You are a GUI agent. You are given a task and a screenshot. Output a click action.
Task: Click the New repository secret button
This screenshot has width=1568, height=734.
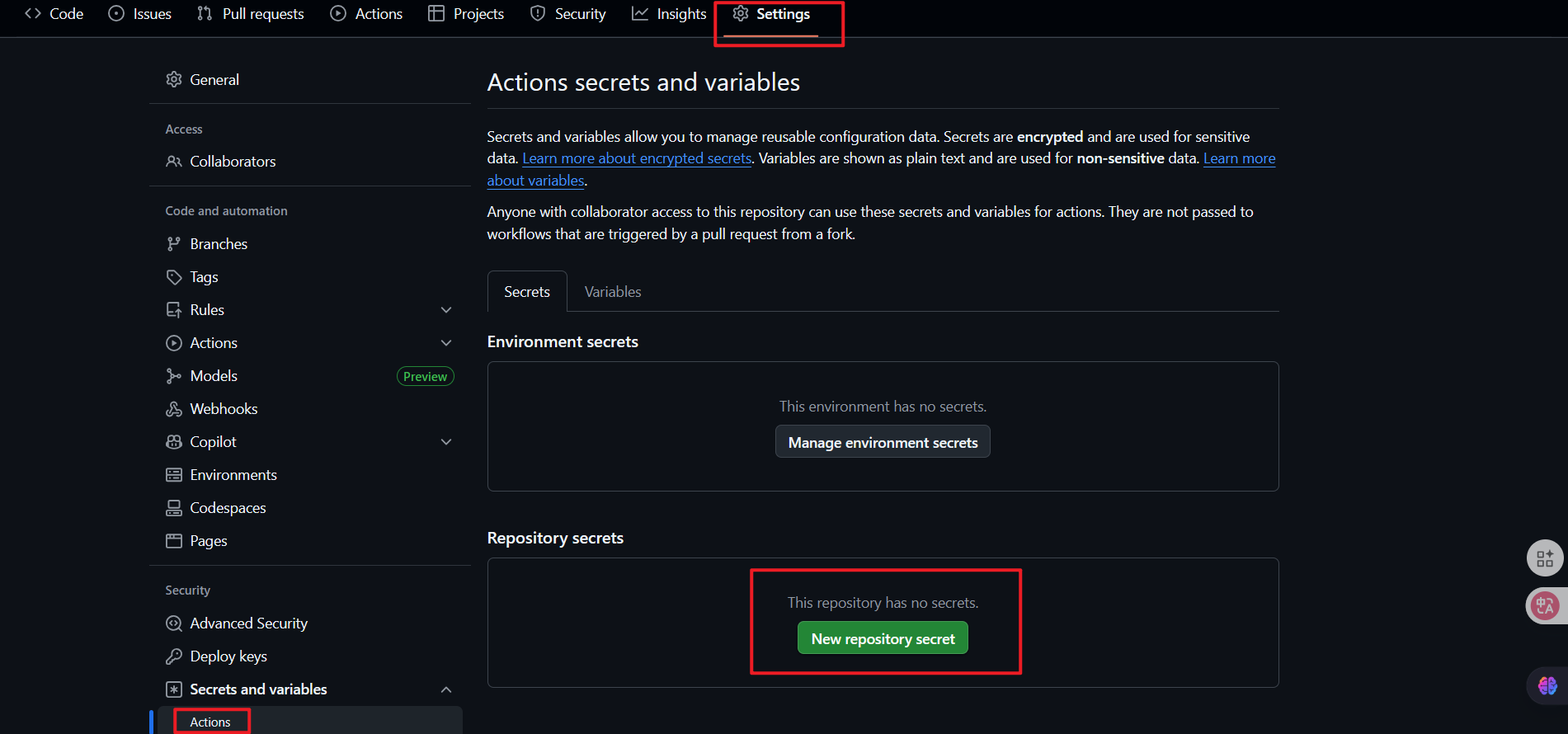pos(883,639)
